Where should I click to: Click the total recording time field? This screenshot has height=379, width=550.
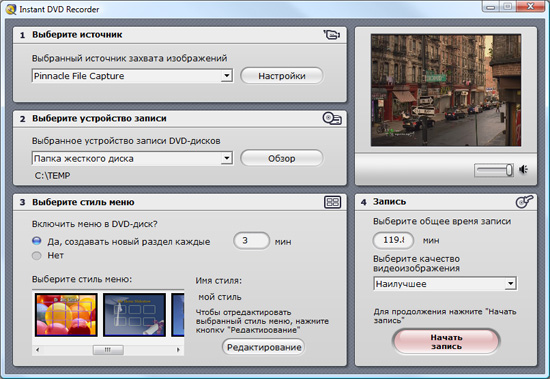393,240
